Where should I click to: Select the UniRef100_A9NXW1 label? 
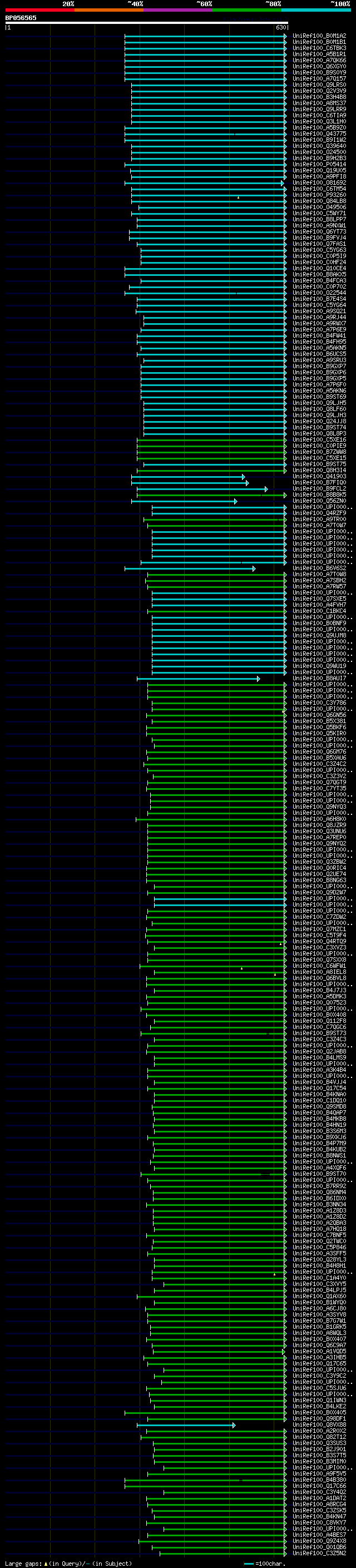(319, 226)
